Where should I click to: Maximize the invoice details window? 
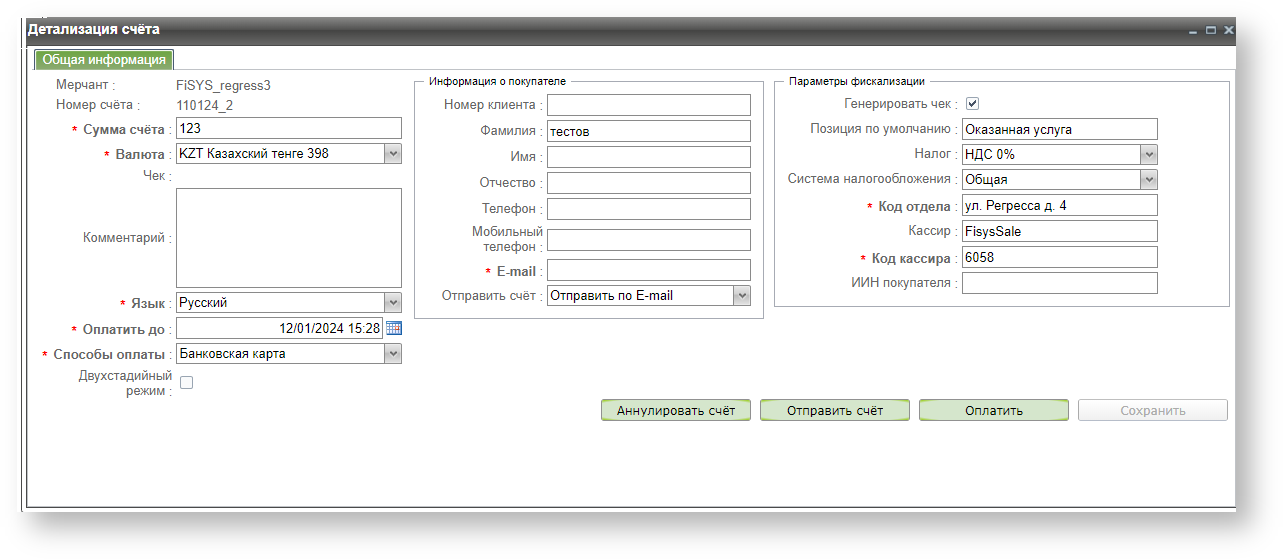[x=1211, y=31]
